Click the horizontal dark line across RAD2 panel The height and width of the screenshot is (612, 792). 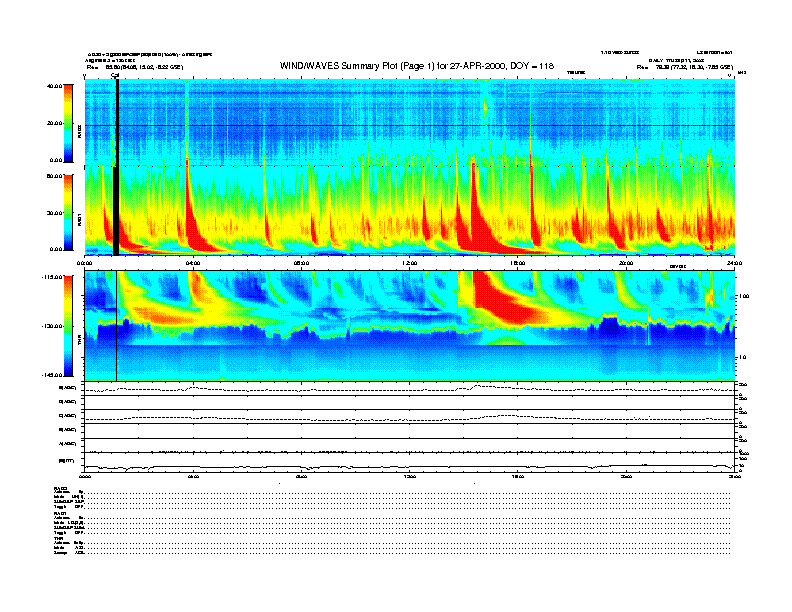pyautogui.click(x=410, y=125)
